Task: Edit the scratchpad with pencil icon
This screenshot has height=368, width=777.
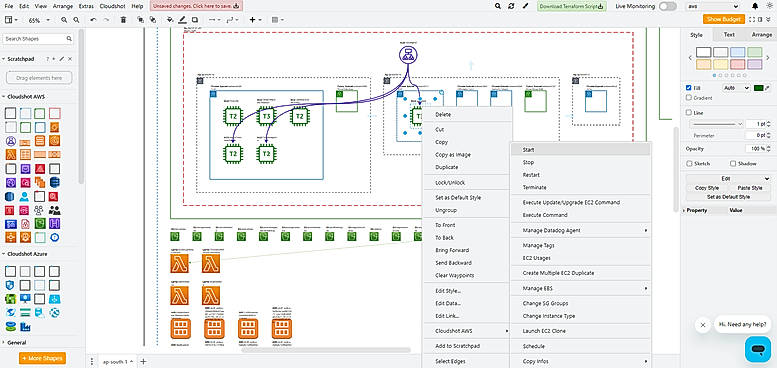Action: [x=62, y=59]
